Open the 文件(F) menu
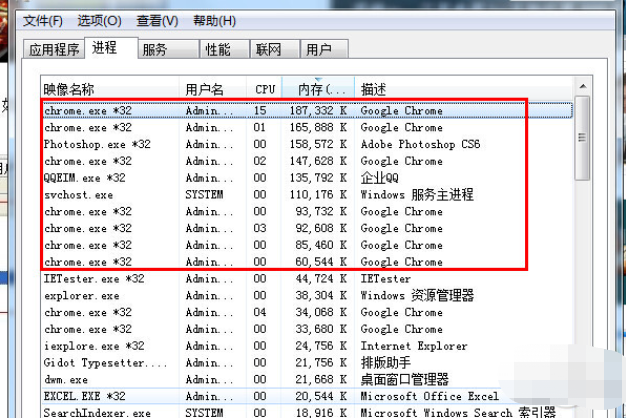Viewport: 626px width, 418px height. (43, 20)
